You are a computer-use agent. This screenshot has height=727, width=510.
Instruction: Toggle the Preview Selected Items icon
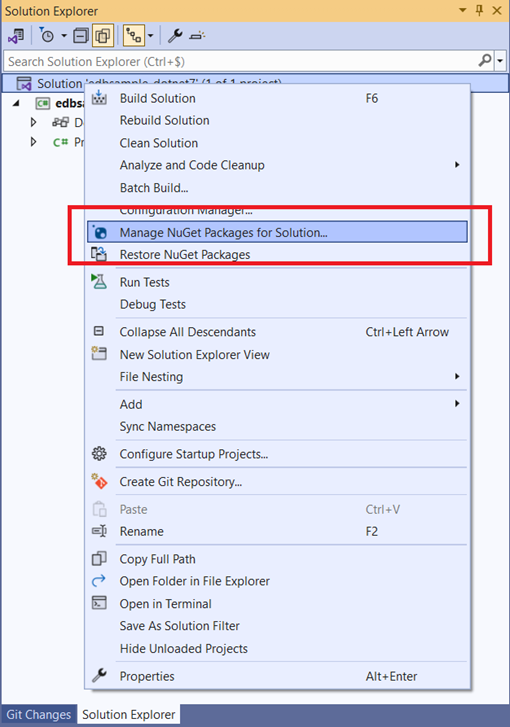pyautogui.click(x=197, y=36)
